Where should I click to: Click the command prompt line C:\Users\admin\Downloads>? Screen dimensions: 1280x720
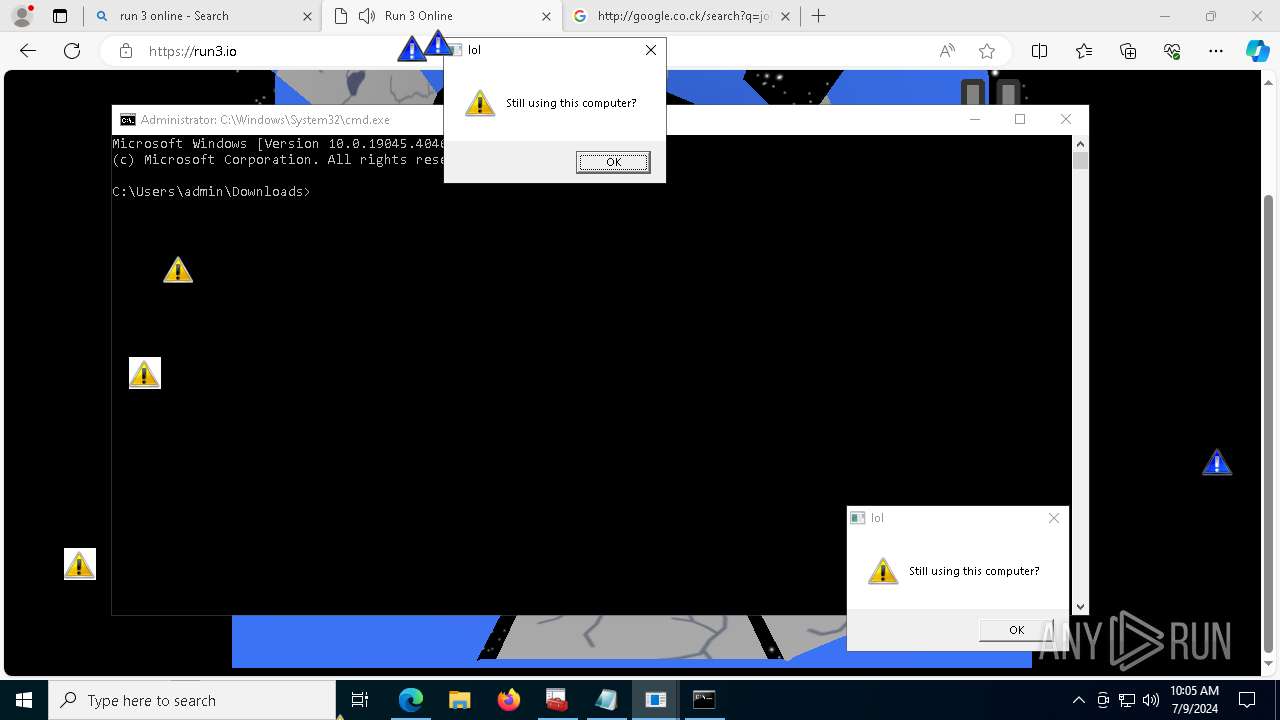[x=211, y=191]
